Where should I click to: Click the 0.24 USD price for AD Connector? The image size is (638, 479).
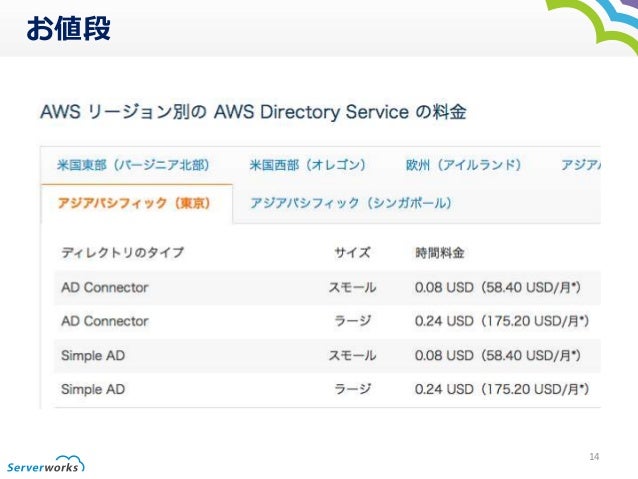pyautogui.click(x=502, y=321)
